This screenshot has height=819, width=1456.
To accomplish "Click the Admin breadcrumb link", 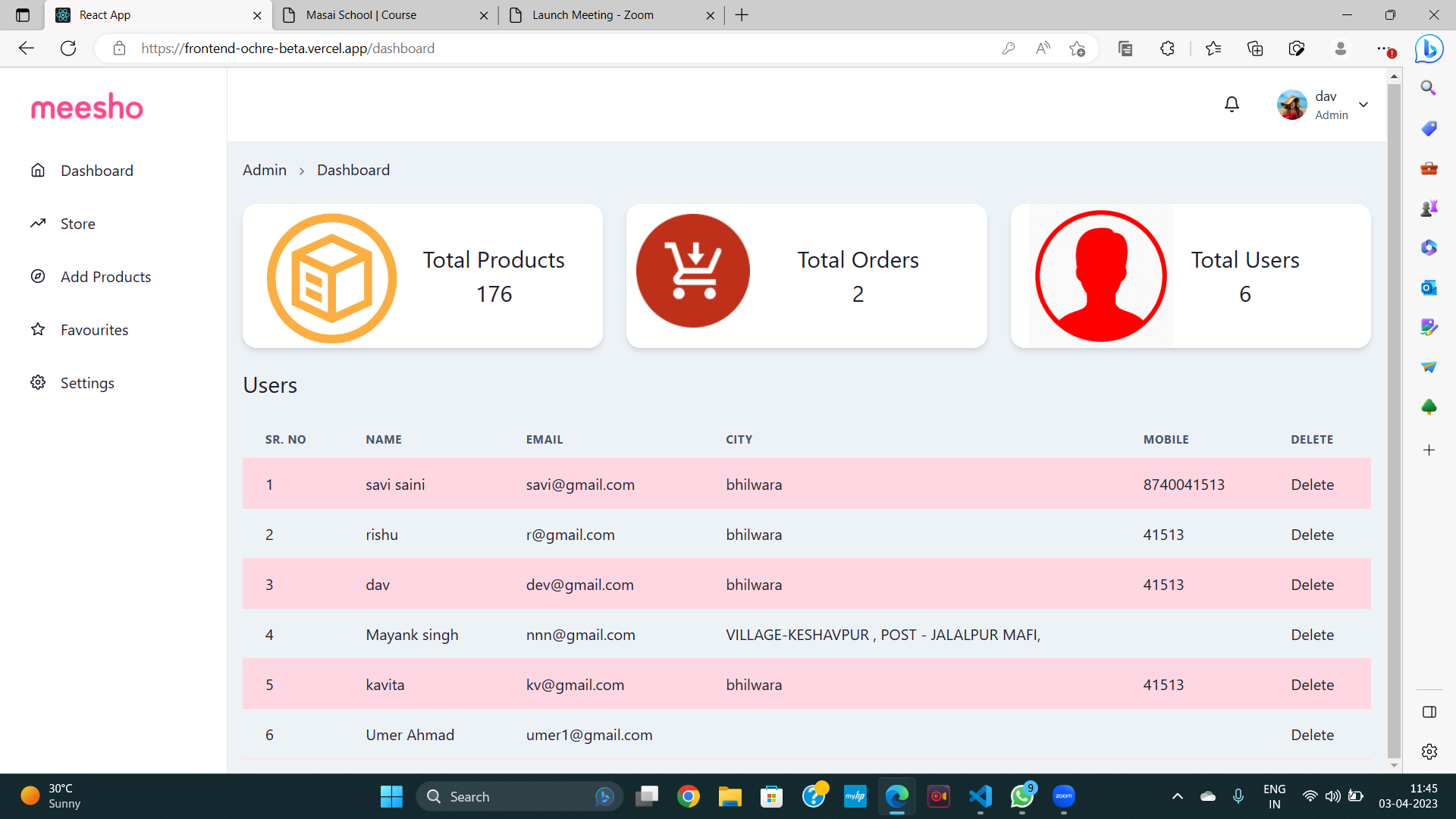I will point(264,170).
